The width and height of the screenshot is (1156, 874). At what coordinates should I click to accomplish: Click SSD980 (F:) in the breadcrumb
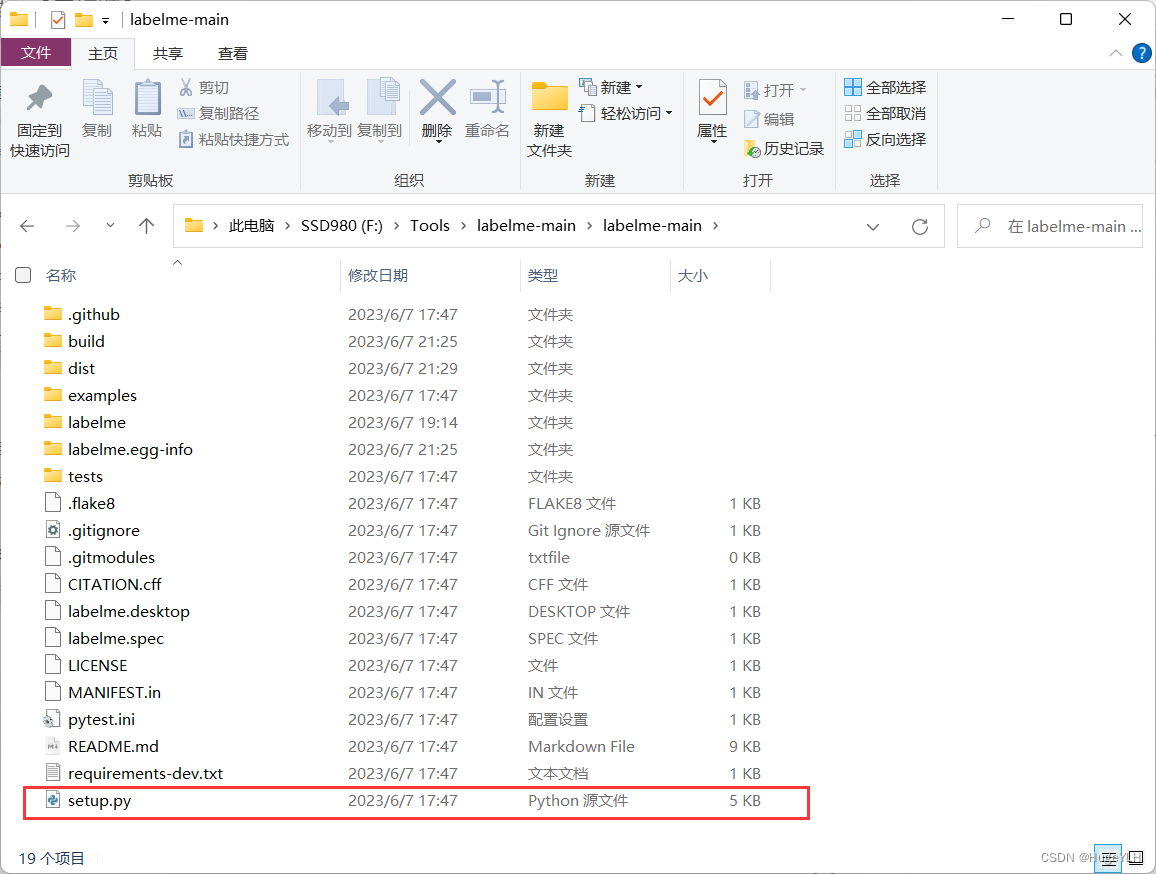pos(342,226)
